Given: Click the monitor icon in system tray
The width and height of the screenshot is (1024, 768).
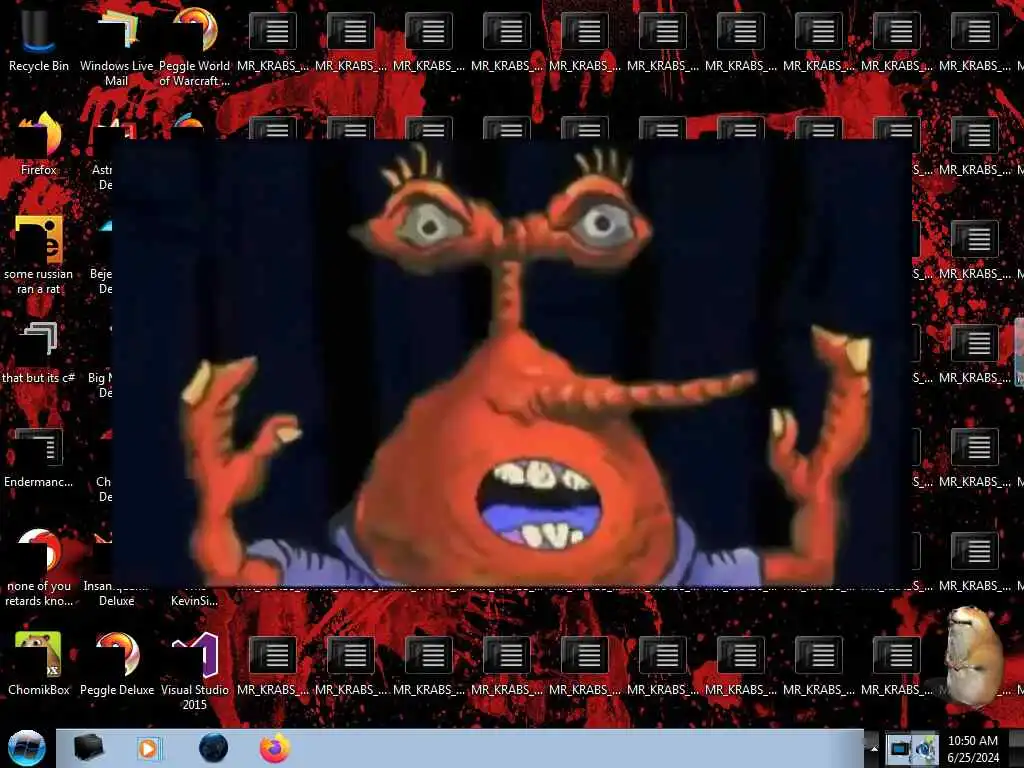Looking at the screenshot, I should [899, 748].
